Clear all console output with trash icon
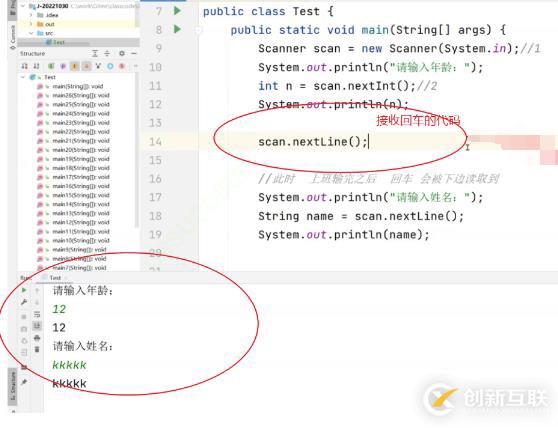The image size is (558, 428). pyautogui.click(x=37, y=349)
